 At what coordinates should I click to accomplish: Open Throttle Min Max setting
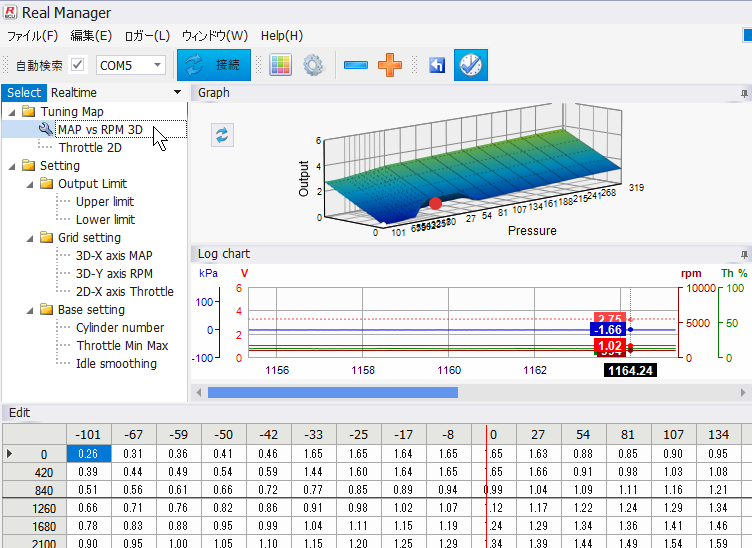tap(122, 345)
